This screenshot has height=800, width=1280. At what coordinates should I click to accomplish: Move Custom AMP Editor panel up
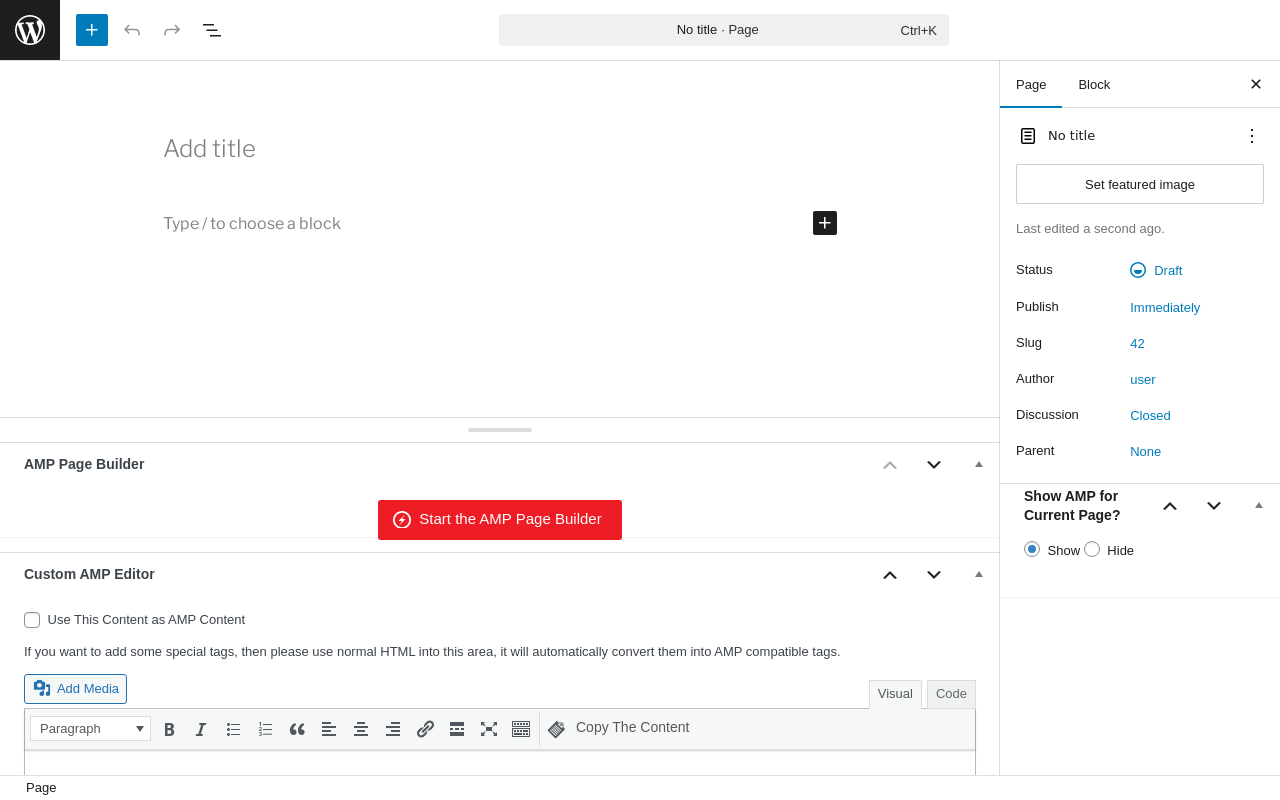(890, 574)
